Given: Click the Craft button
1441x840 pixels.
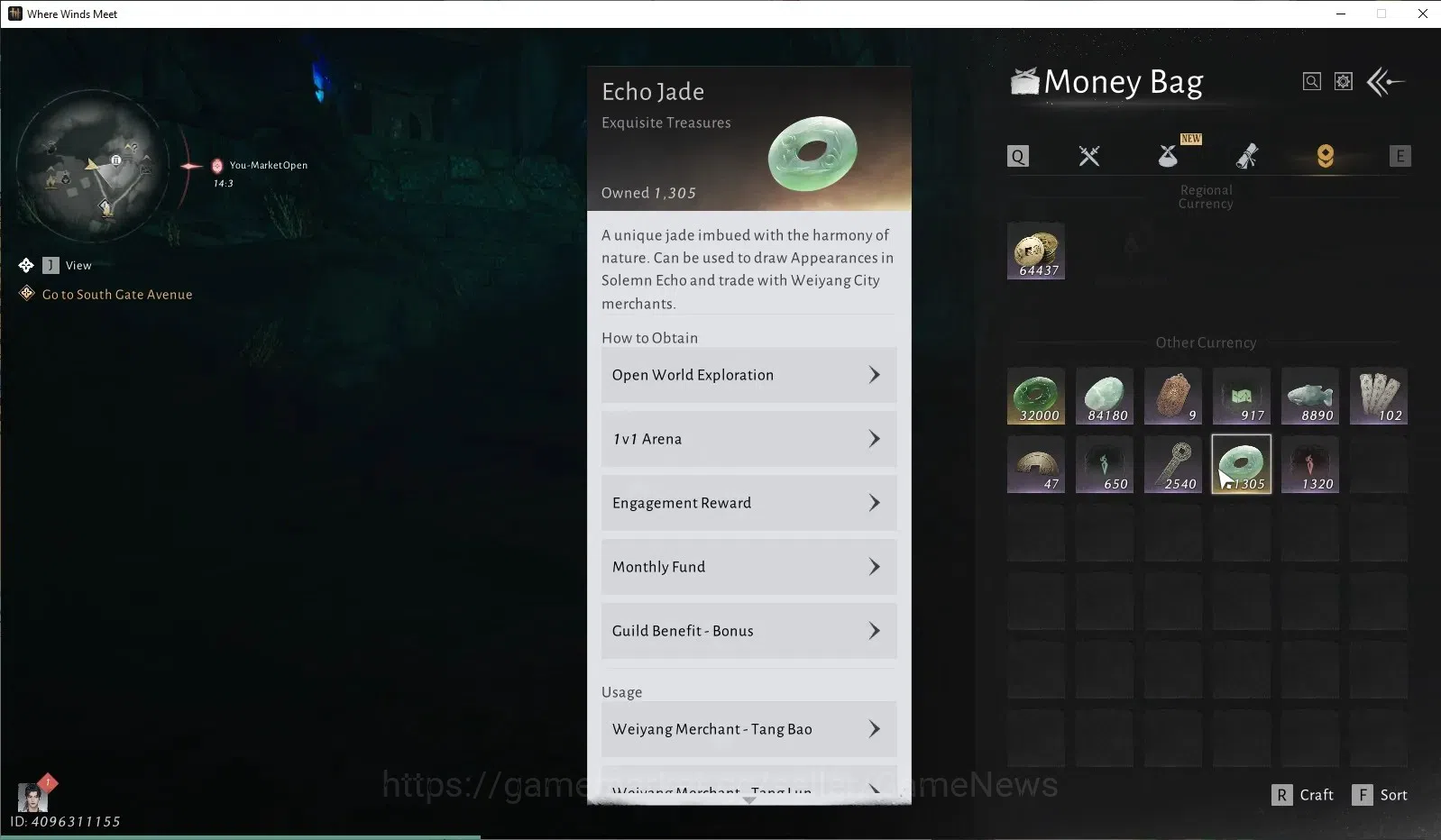Looking at the screenshot, I should (x=1303, y=795).
